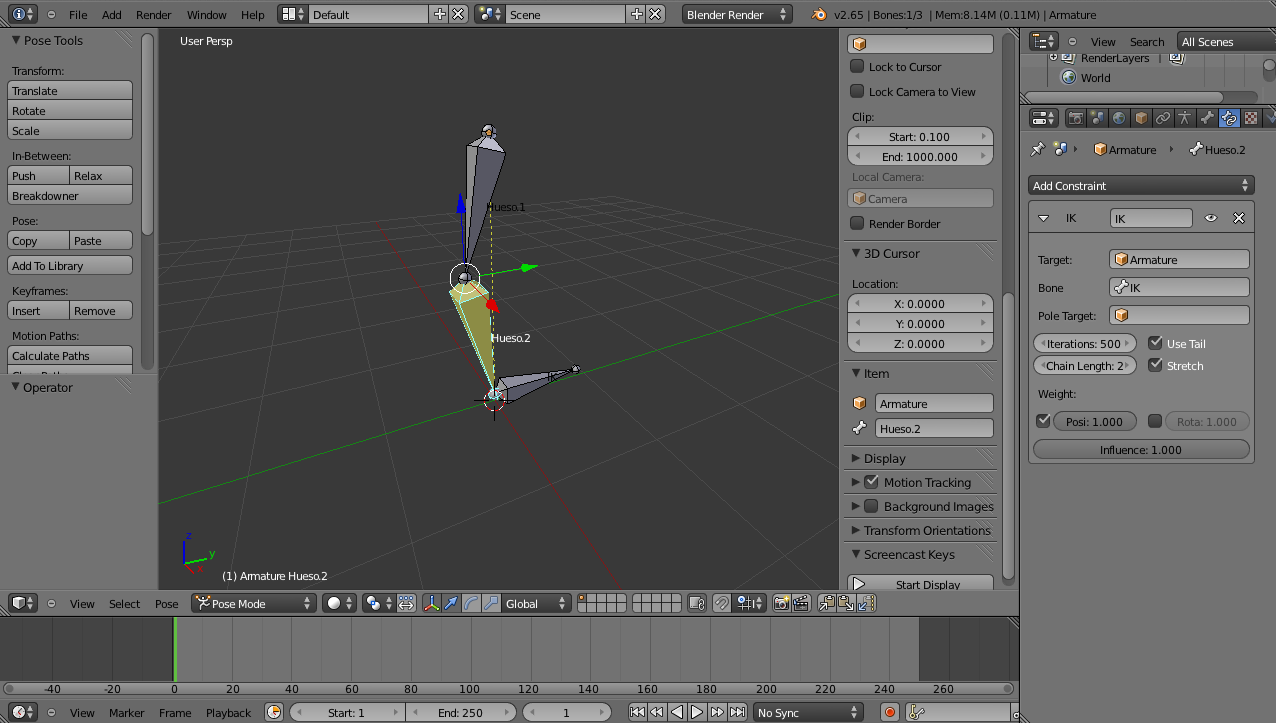Viewport: 1276px width, 723px height.
Task: Click the Calculate Paths button
Action: click(70, 355)
